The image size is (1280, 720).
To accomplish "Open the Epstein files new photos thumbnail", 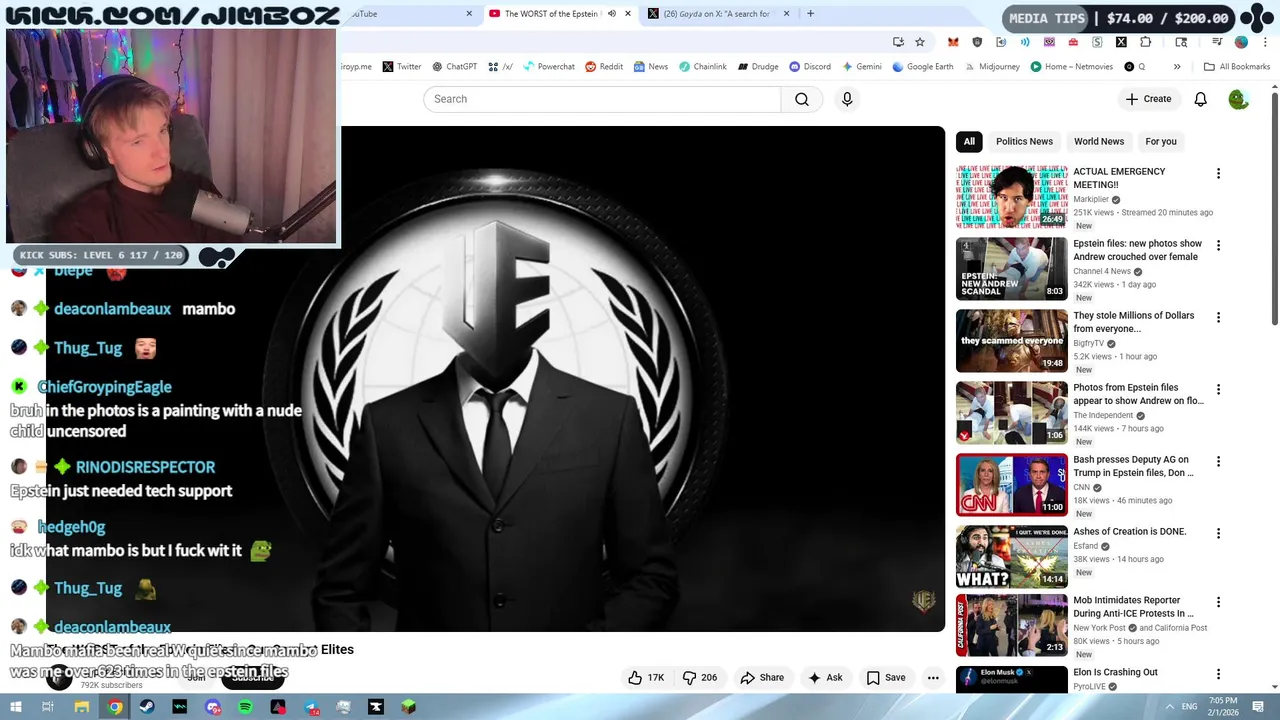I will point(1011,268).
